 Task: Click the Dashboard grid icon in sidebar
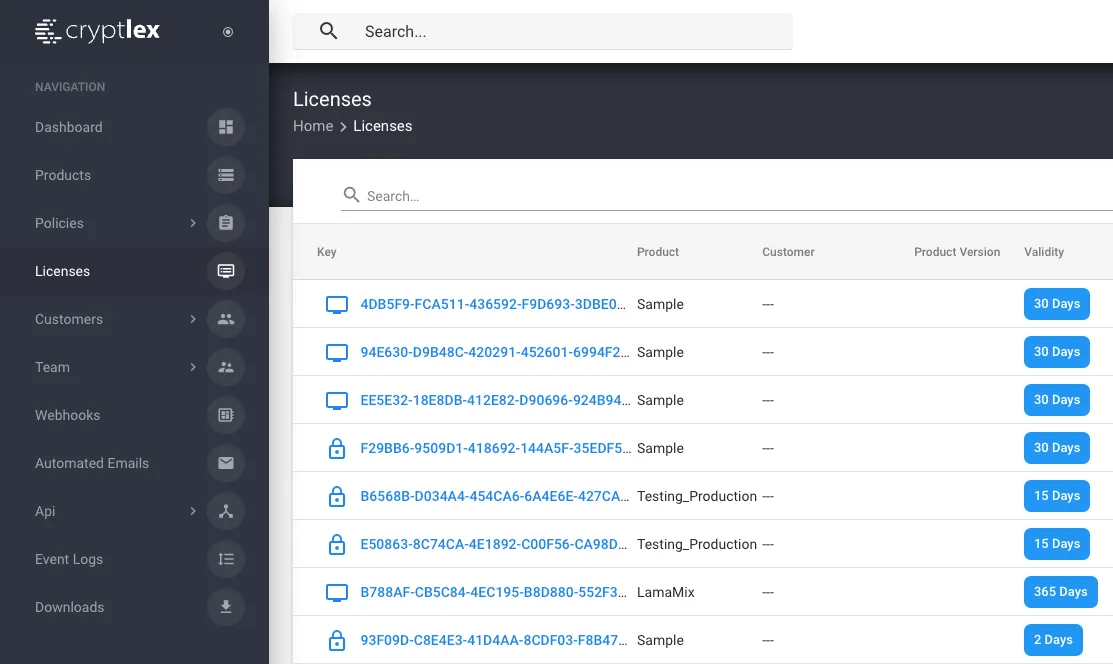(226, 127)
